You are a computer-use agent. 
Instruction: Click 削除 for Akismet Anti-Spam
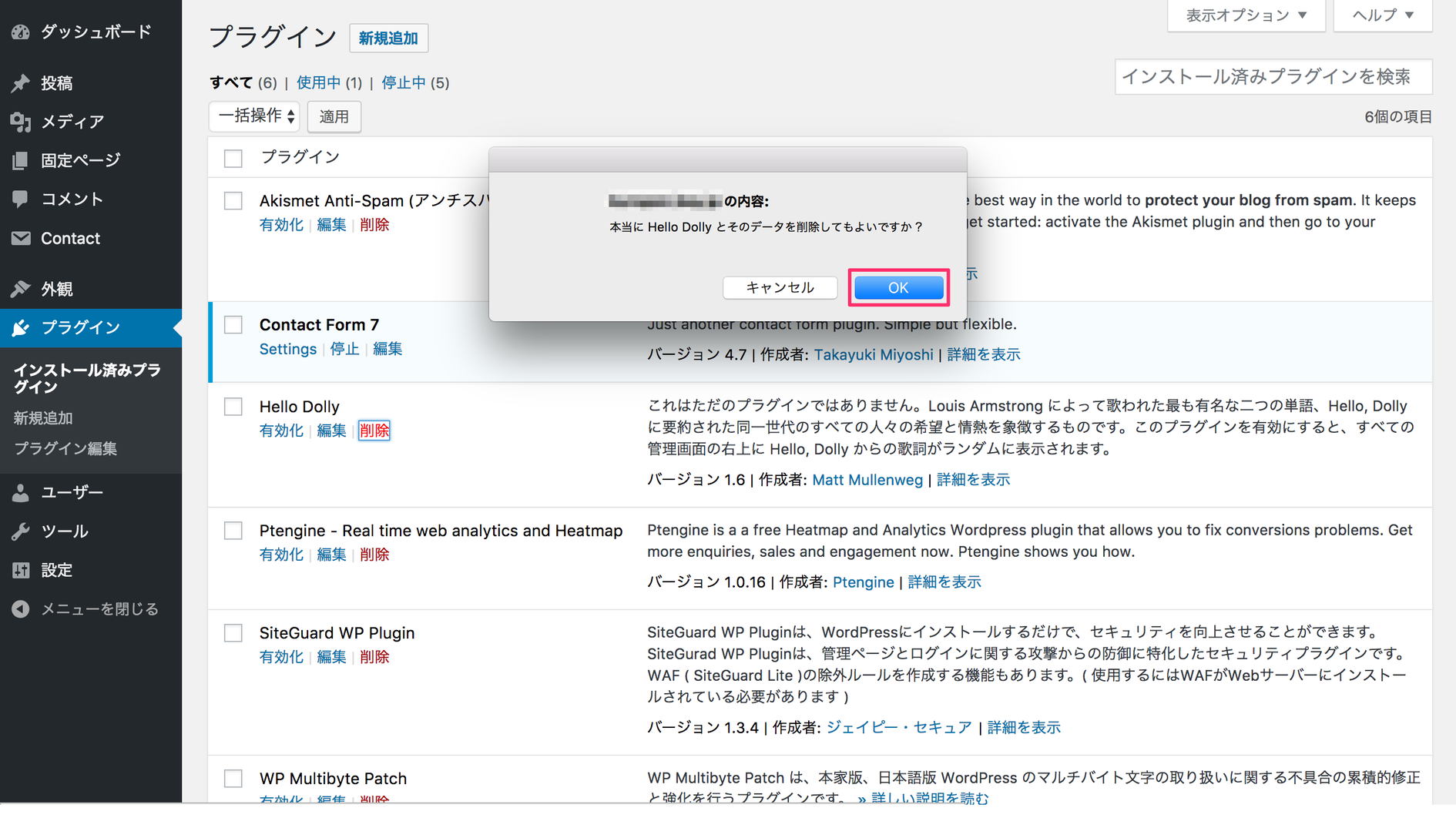(374, 225)
